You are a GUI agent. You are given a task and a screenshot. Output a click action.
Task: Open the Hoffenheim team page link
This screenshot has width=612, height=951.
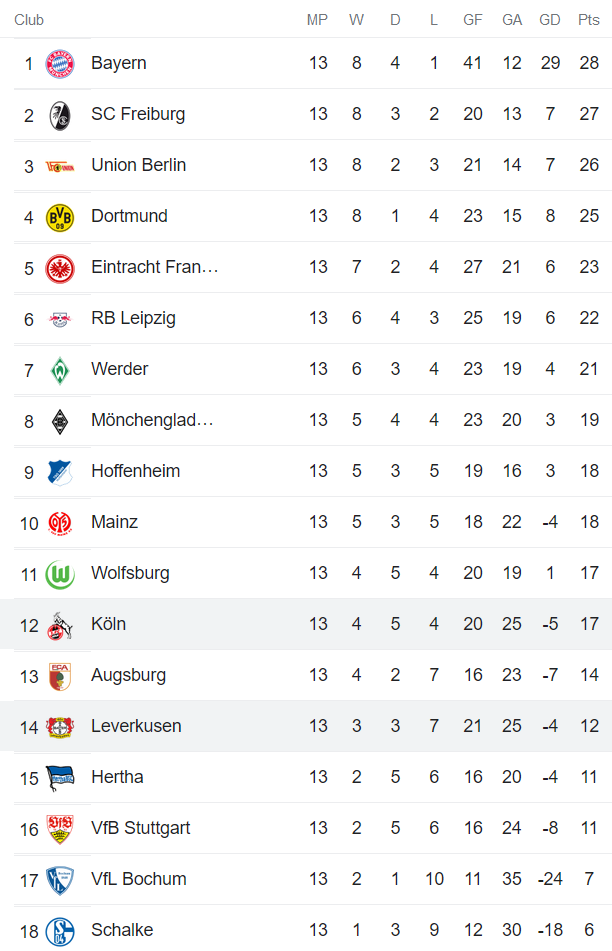[138, 470]
